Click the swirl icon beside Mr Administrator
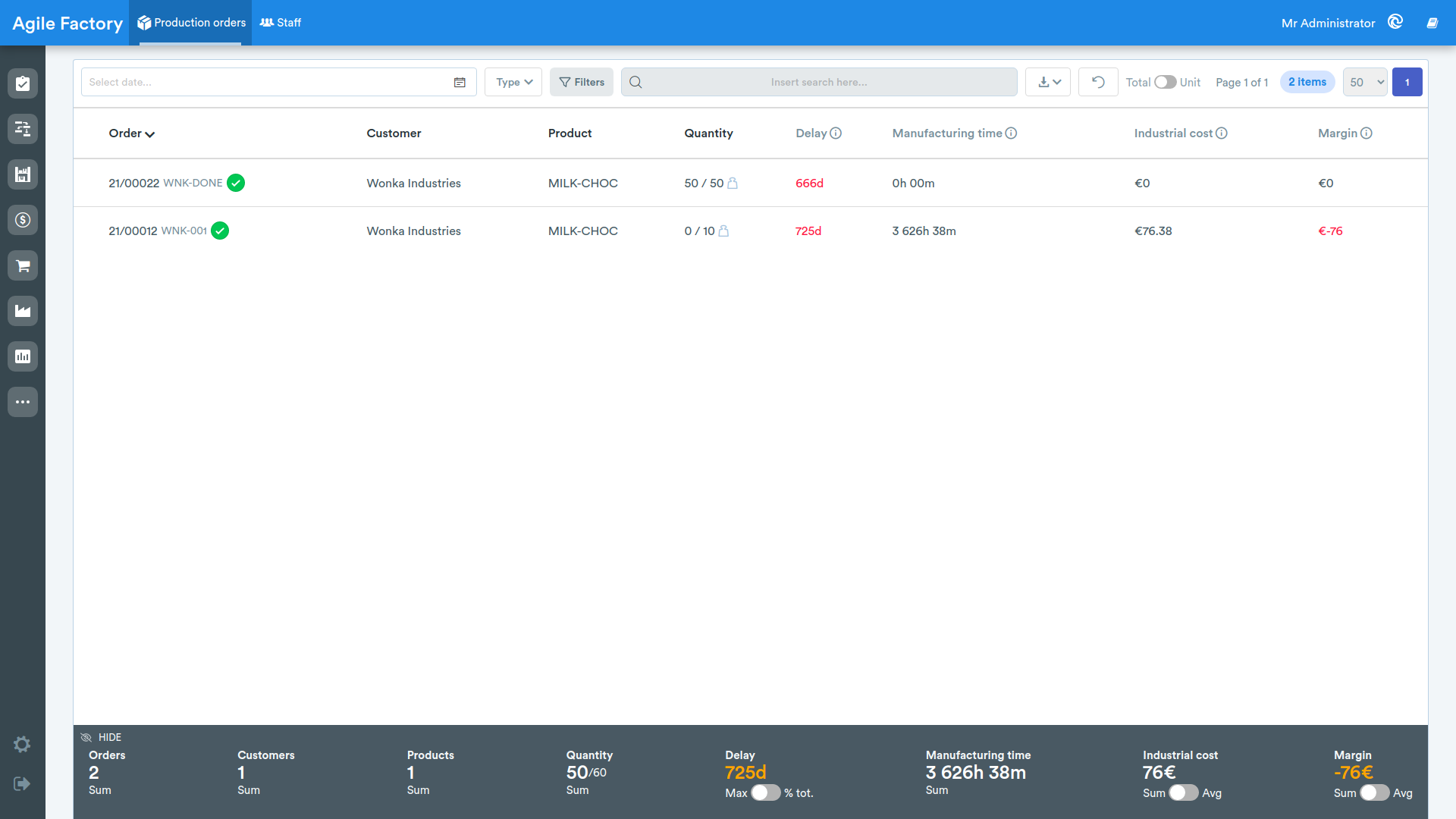1456x819 pixels. coord(1395,22)
